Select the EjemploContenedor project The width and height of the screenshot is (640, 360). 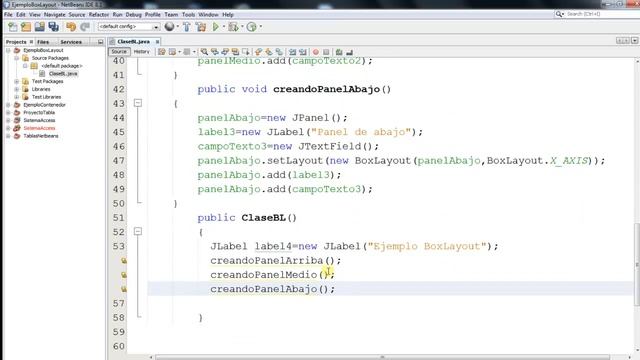44,105
